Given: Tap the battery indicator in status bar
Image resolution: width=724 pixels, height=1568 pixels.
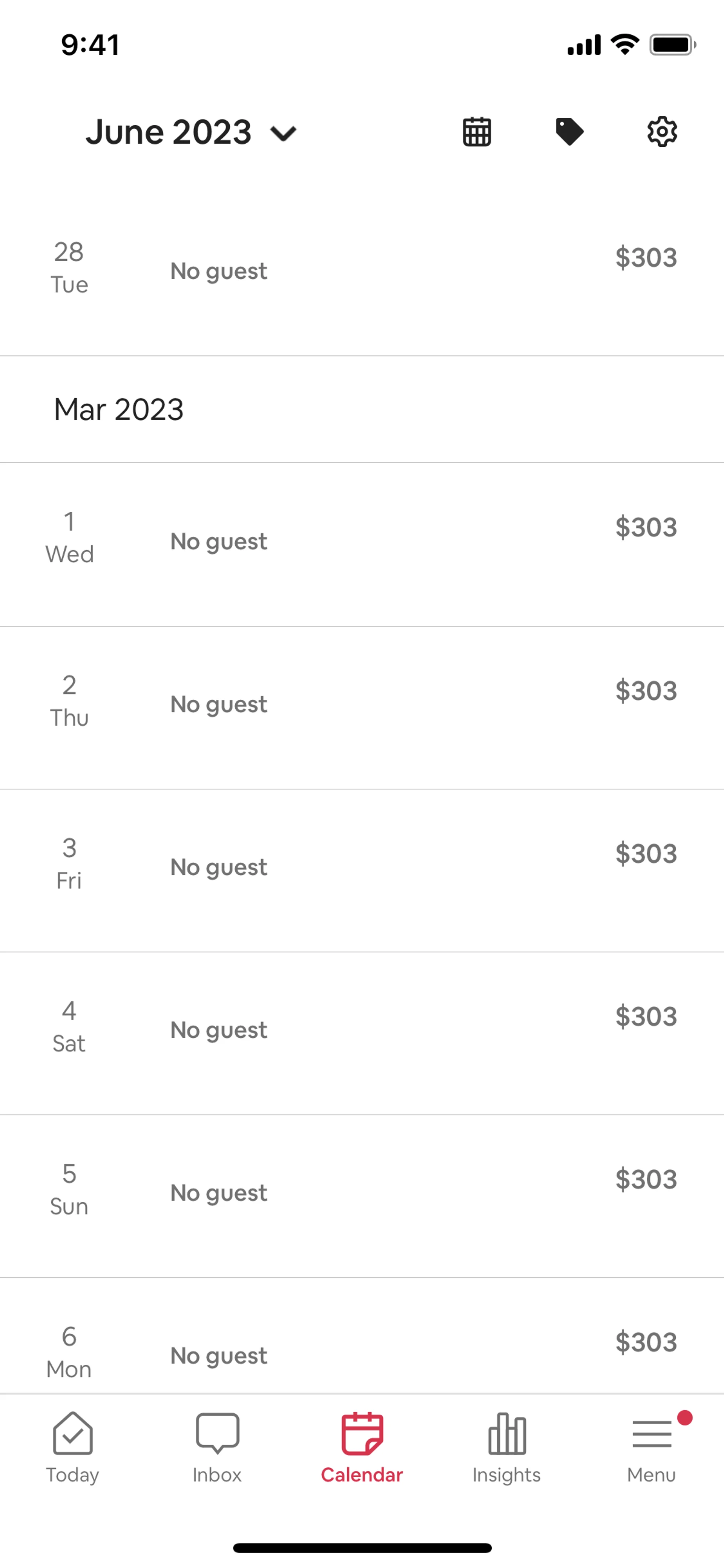Looking at the screenshot, I should point(672,45).
